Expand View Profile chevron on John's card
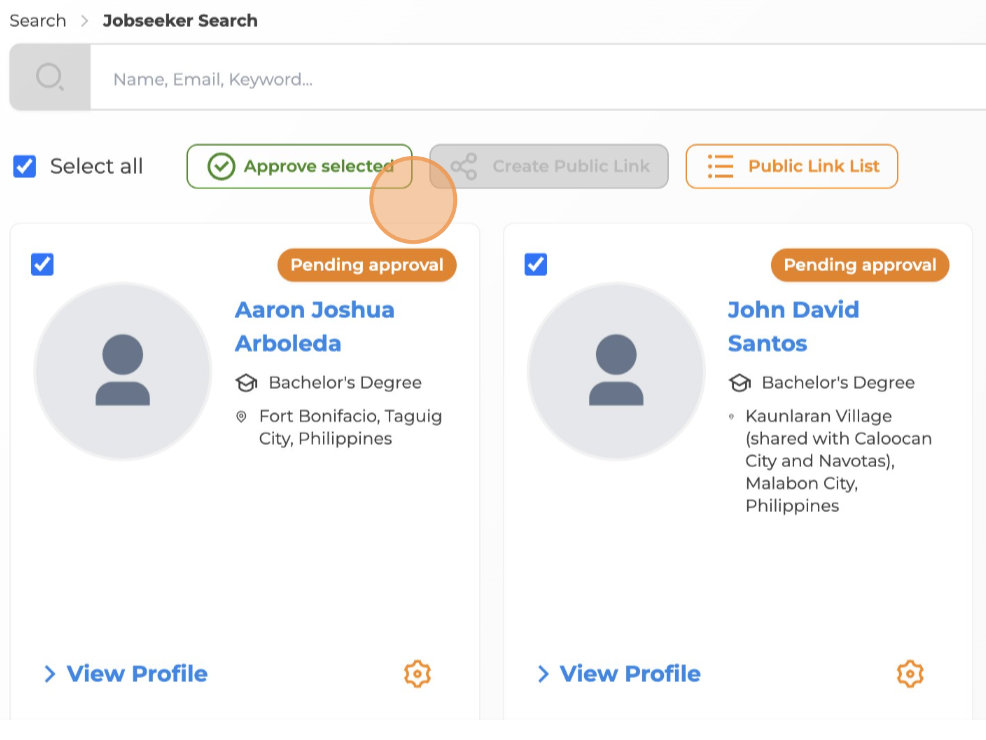The height and width of the screenshot is (740, 986). click(x=543, y=674)
